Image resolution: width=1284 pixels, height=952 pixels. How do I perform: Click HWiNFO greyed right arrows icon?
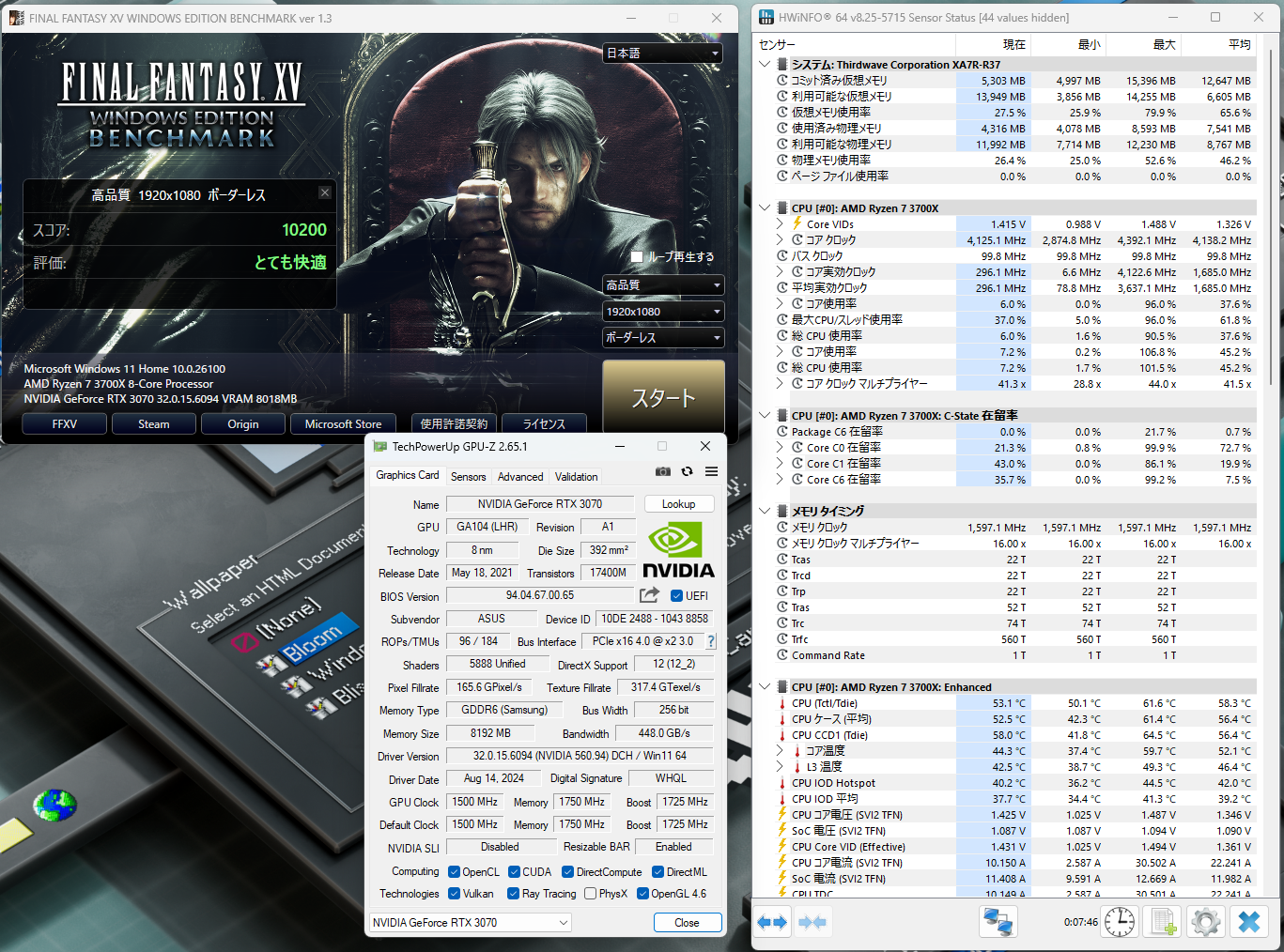[x=812, y=922]
